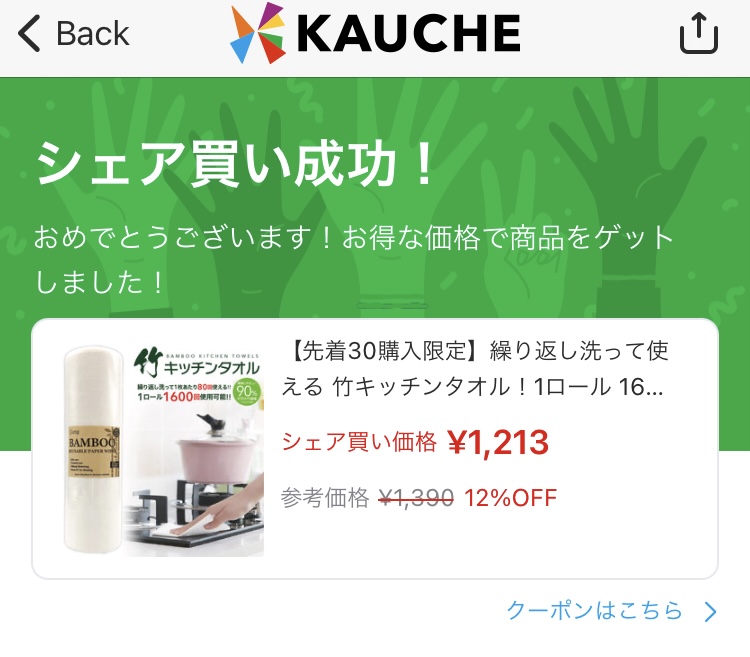Tap the 竹 キッチンタオル logo in image
Image resolution: width=750 pixels, height=657 pixels.
click(x=197, y=362)
